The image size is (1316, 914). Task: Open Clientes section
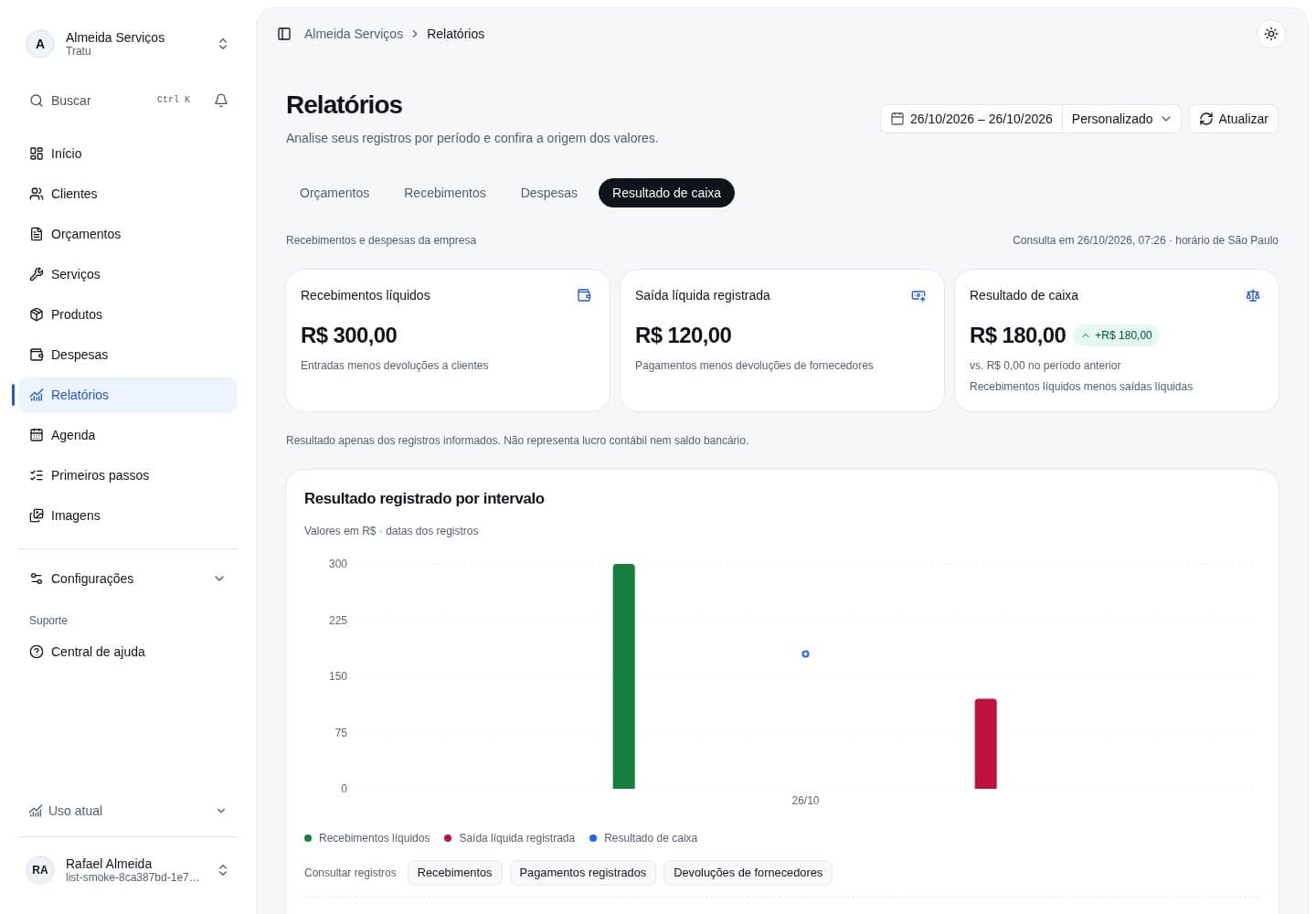click(x=128, y=194)
